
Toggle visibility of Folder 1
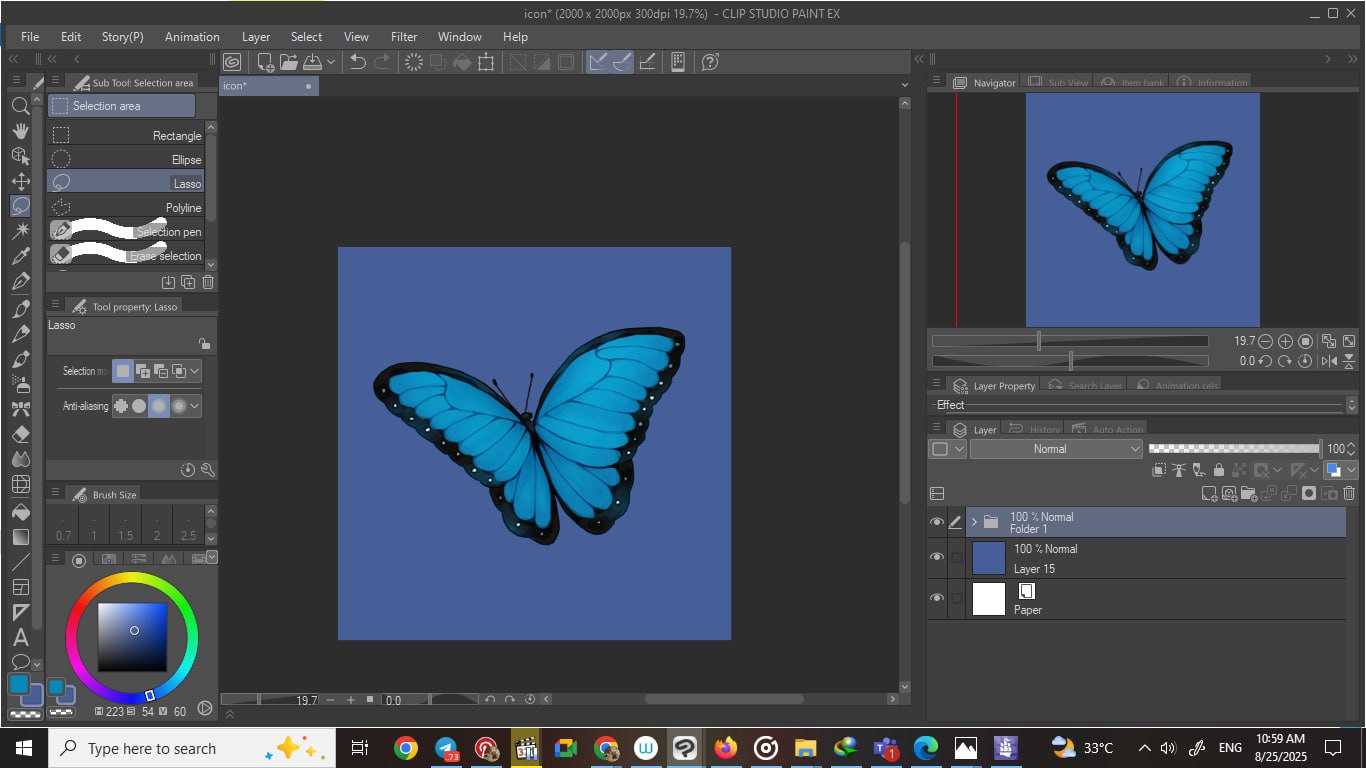[937, 522]
